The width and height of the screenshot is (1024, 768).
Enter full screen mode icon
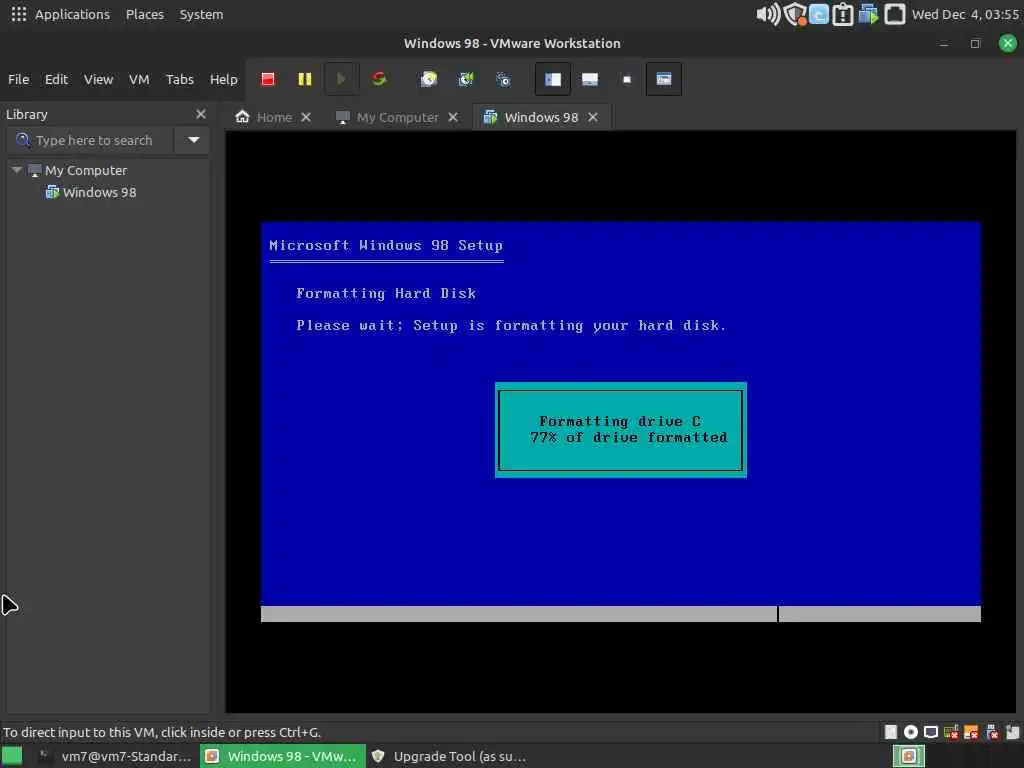pyautogui.click(x=627, y=79)
